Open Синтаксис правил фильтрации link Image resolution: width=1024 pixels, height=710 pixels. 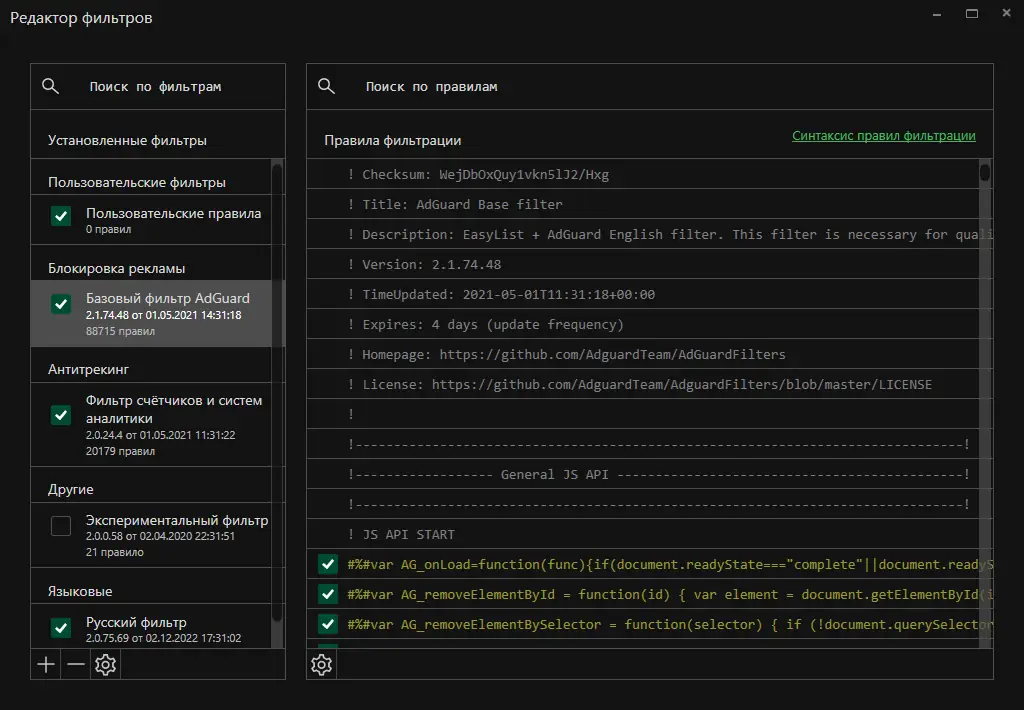click(883, 136)
